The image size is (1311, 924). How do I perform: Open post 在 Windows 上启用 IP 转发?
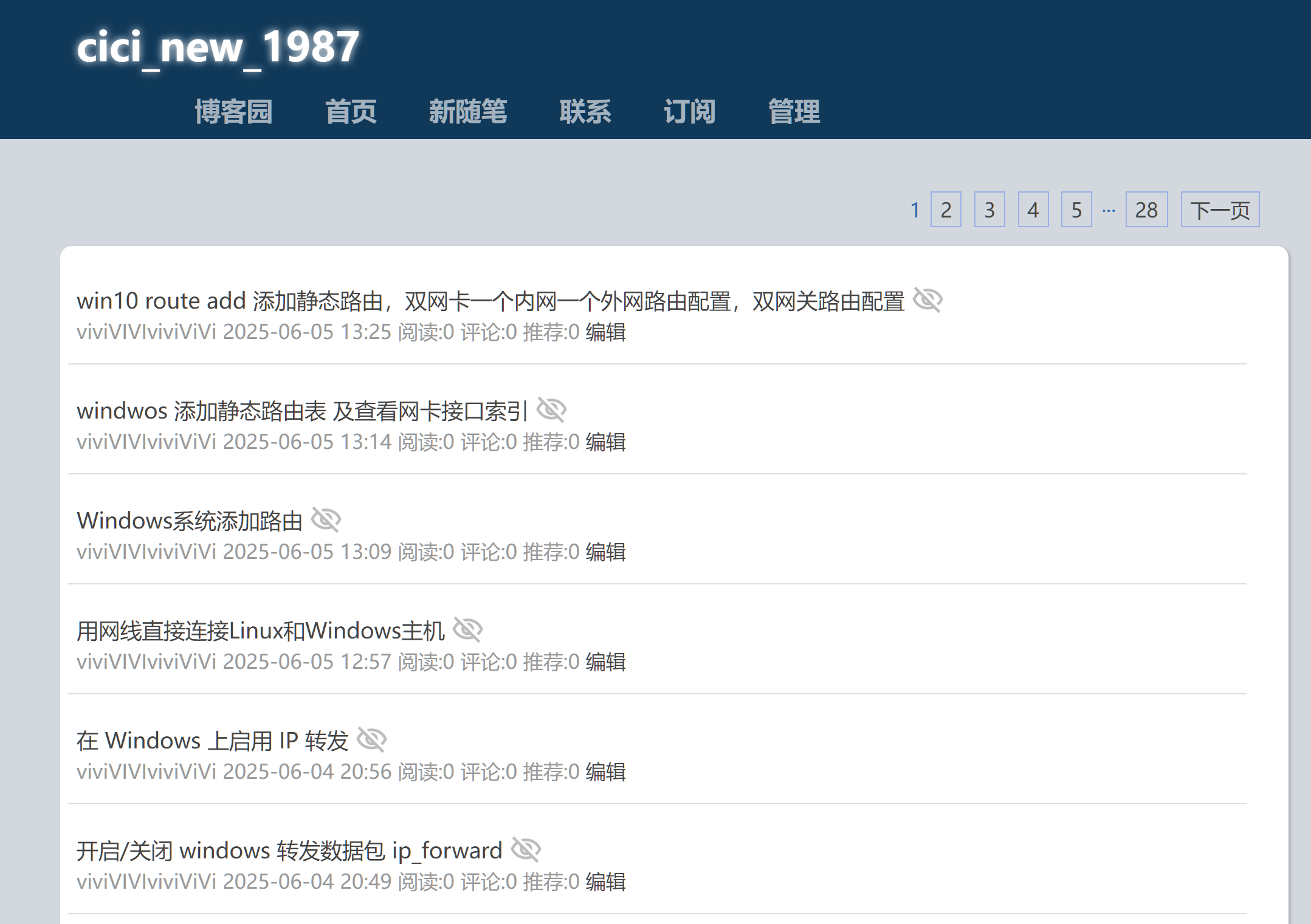point(213,741)
